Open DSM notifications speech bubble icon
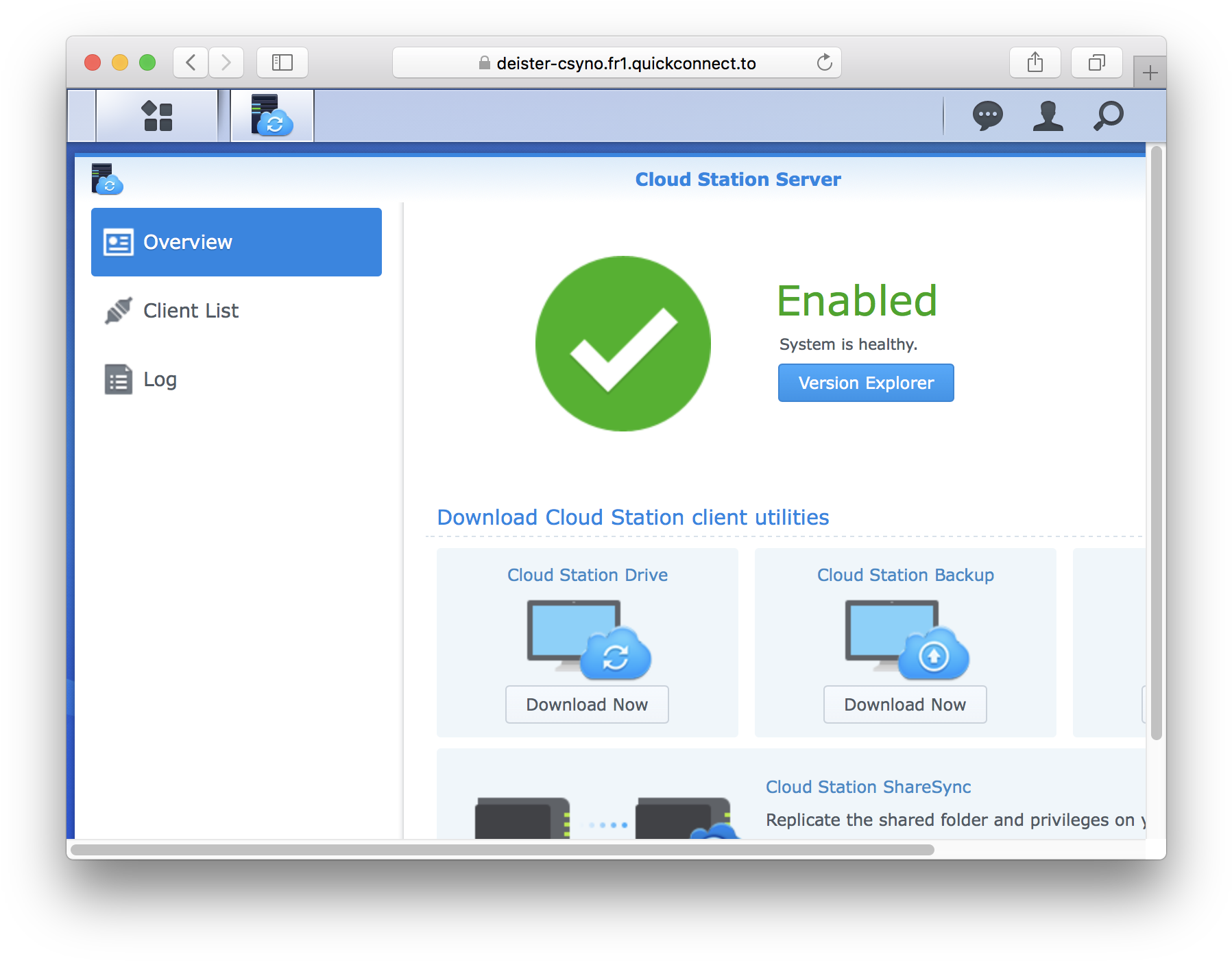 pyautogui.click(x=989, y=115)
